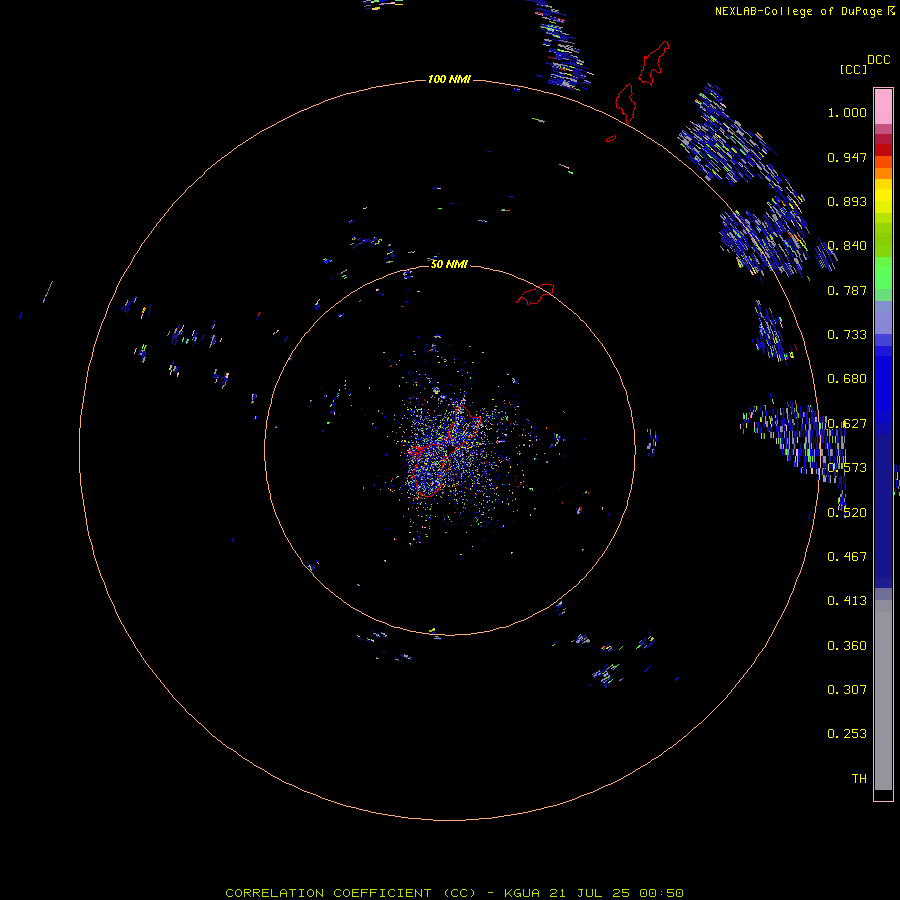Click the 0.520 scale value
This screenshot has height=900, width=900.
point(847,513)
